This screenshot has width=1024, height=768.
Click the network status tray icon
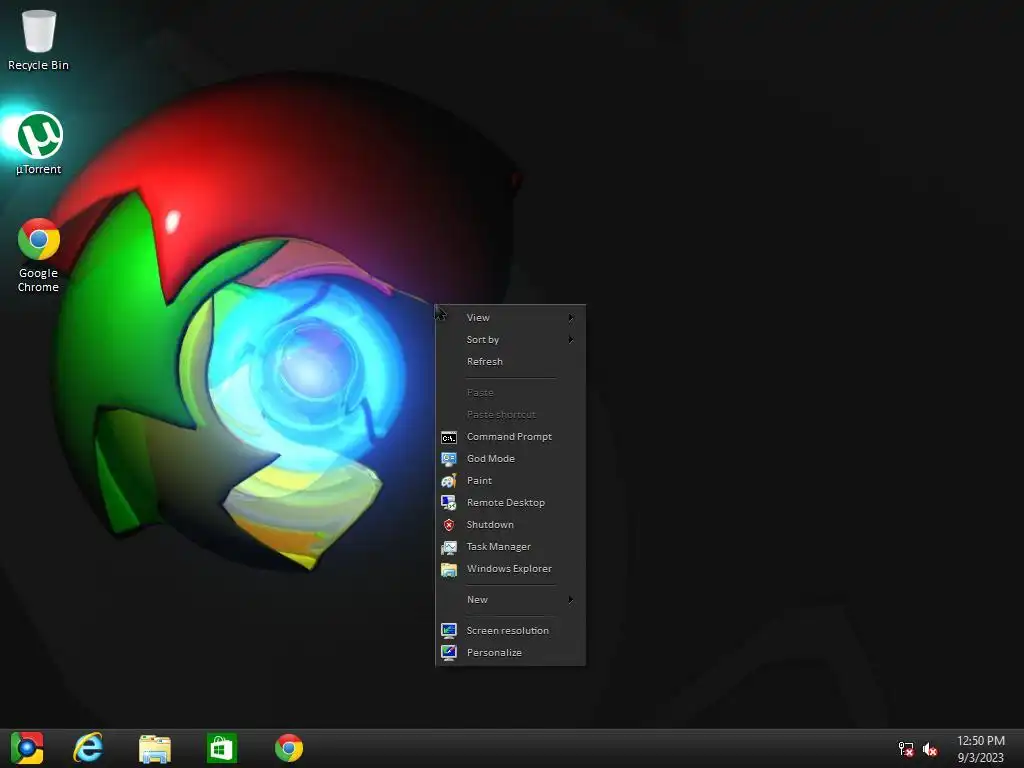(x=906, y=749)
